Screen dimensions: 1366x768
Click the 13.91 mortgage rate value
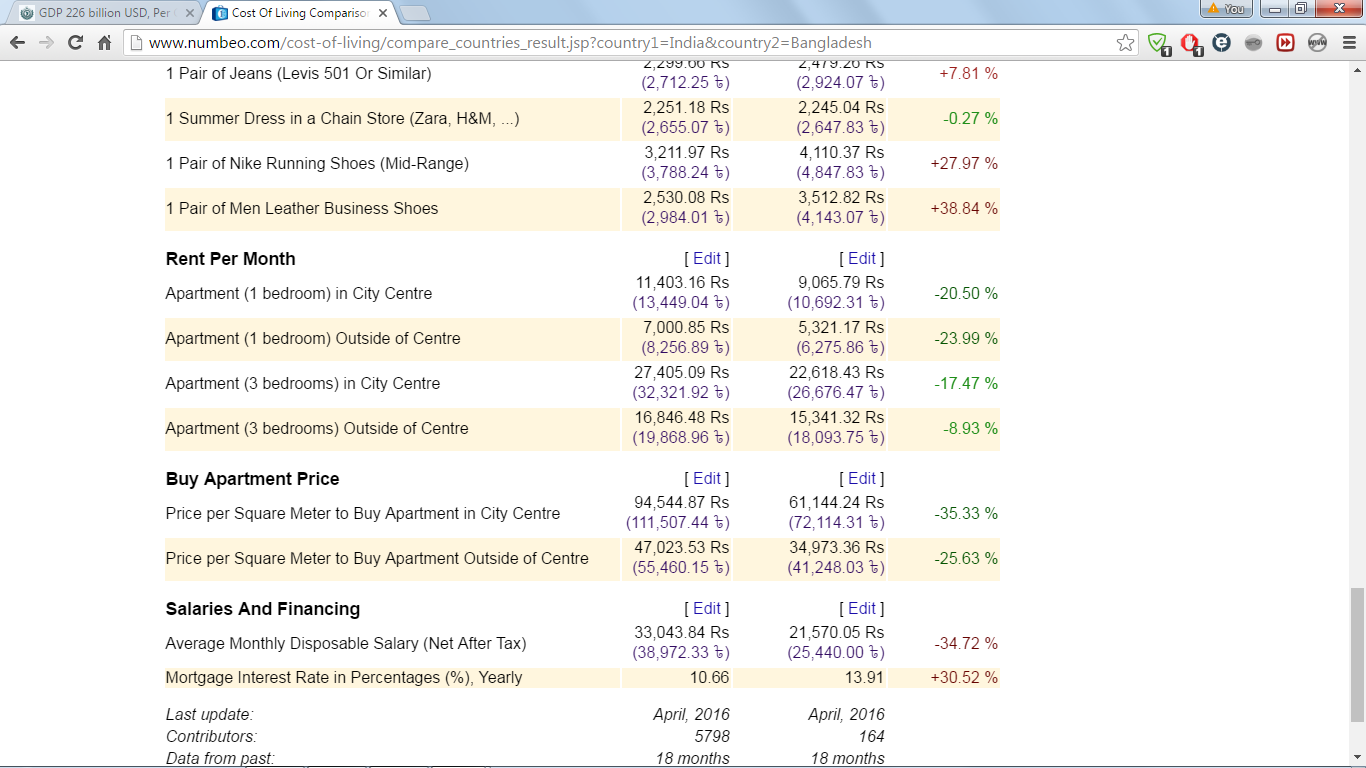point(865,677)
